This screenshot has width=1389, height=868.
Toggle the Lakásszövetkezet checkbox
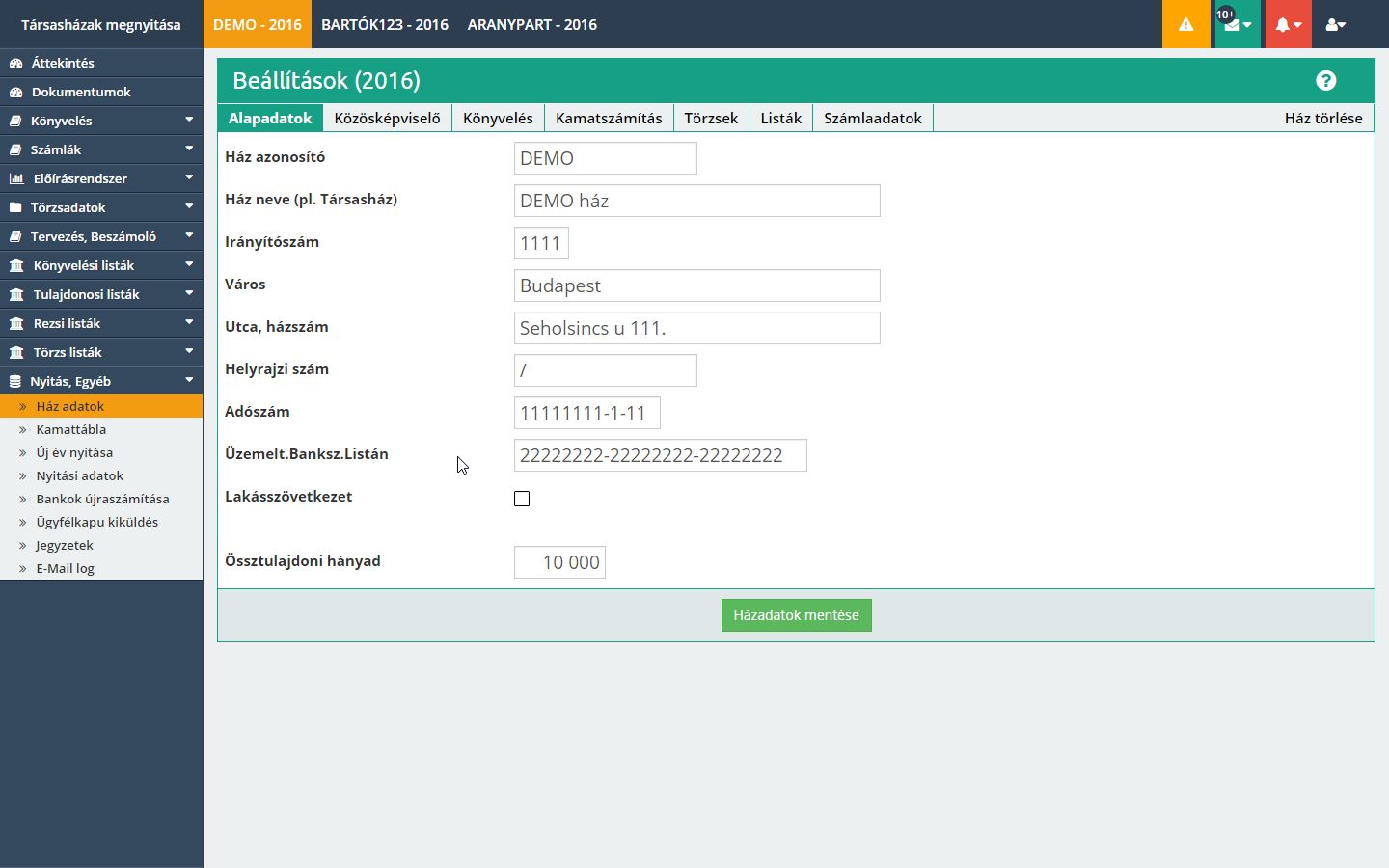522,499
